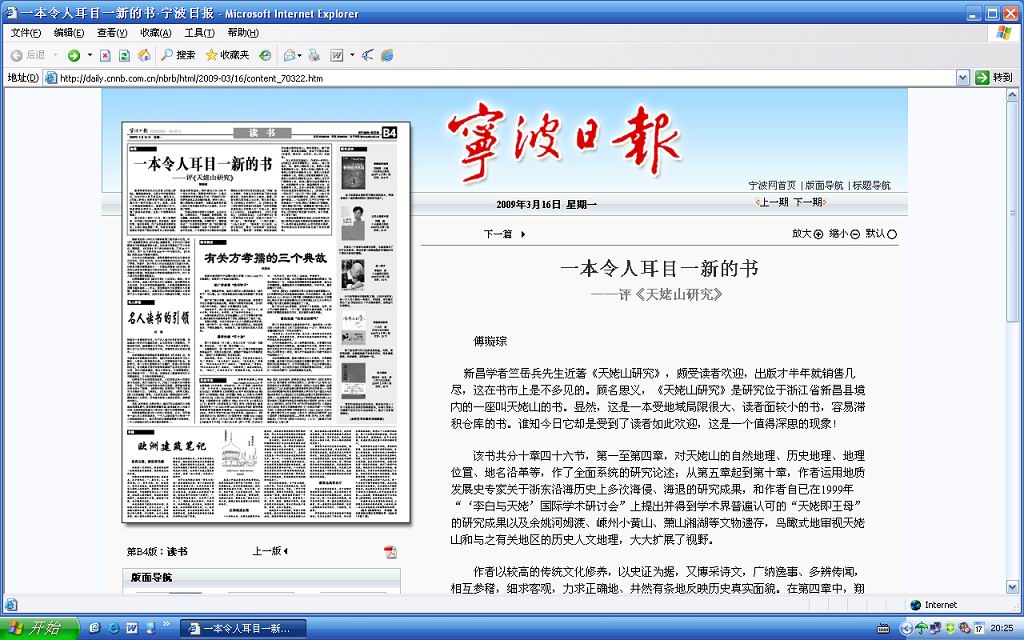Go to the Home page icon
This screenshot has height=640, width=1024.
click(x=144, y=56)
